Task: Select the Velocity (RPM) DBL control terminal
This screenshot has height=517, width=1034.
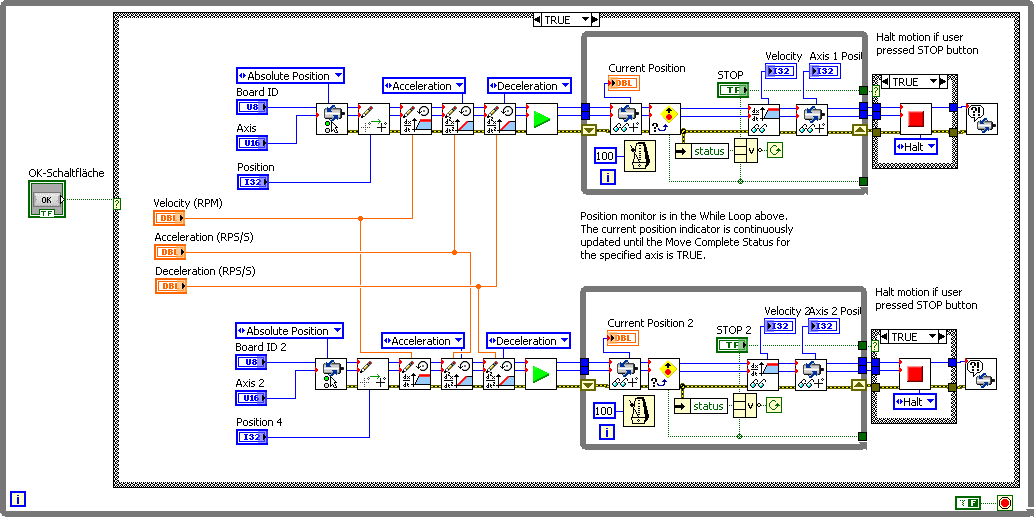Action: tap(170, 218)
